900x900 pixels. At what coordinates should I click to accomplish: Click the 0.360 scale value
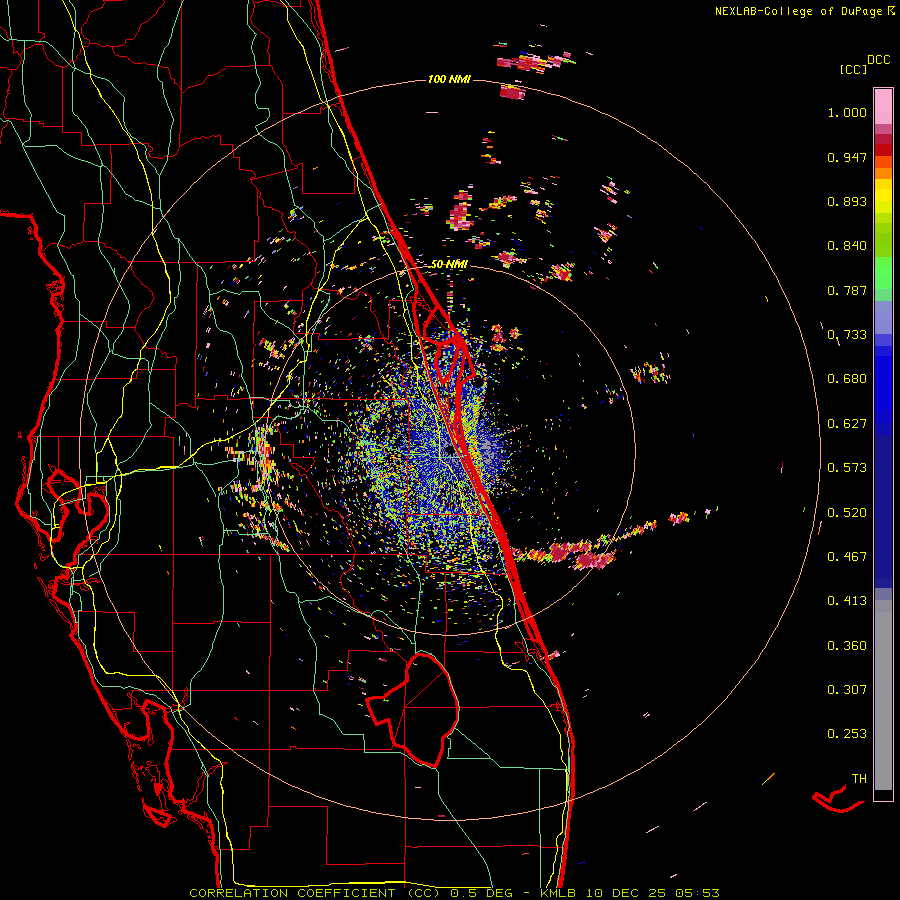pyautogui.click(x=847, y=646)
